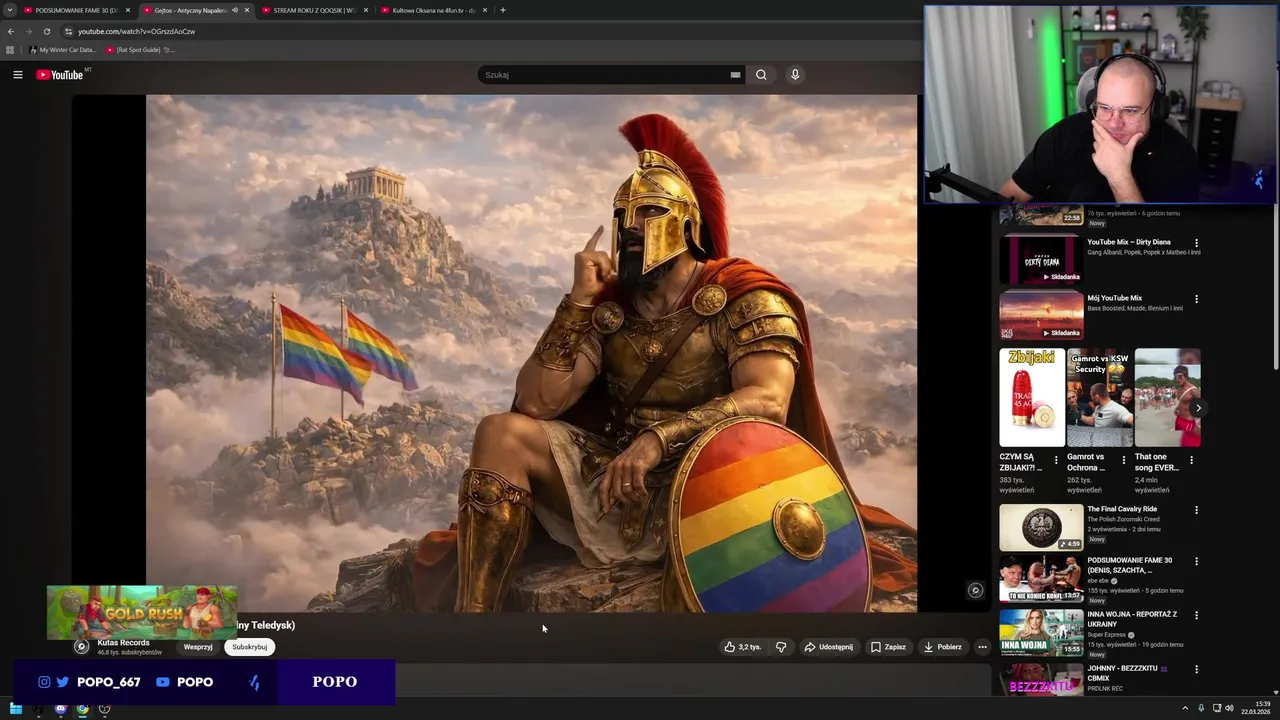This screenshot has width=1280, height=720.
Task: Open the volume speaker tray icon
Action: pos(1230,709)
